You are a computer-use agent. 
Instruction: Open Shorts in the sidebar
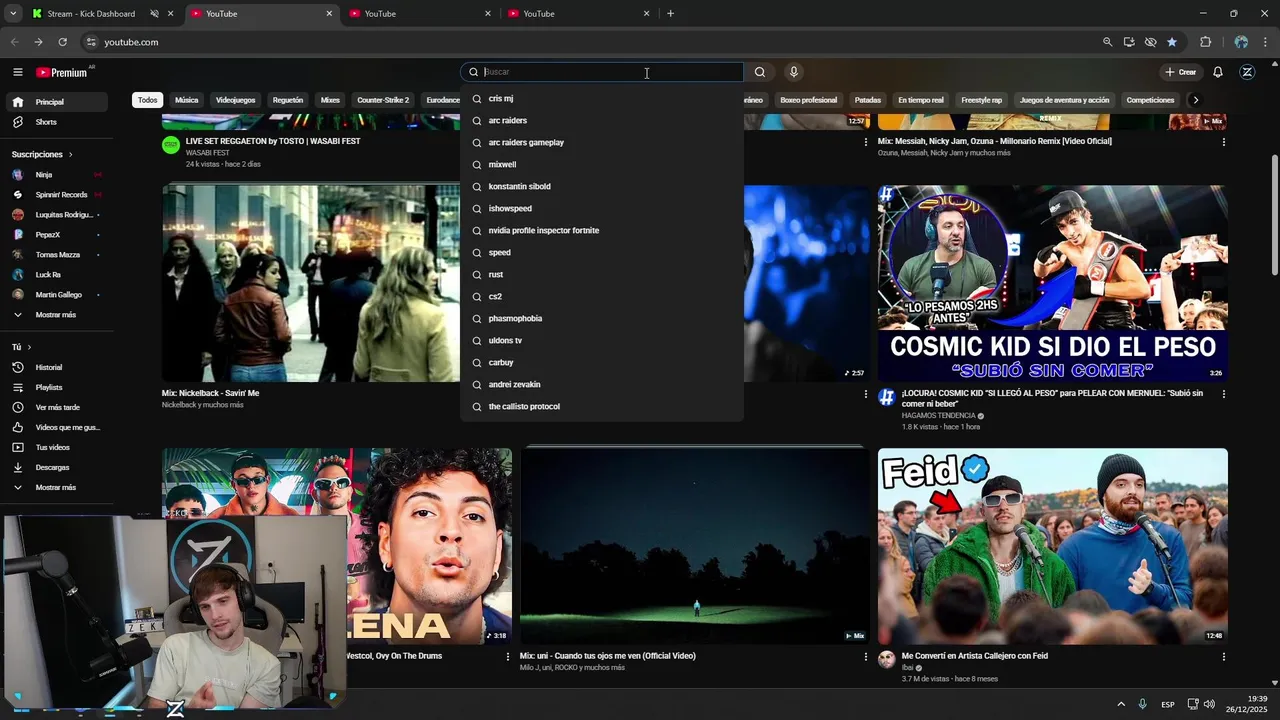point(55,122)
